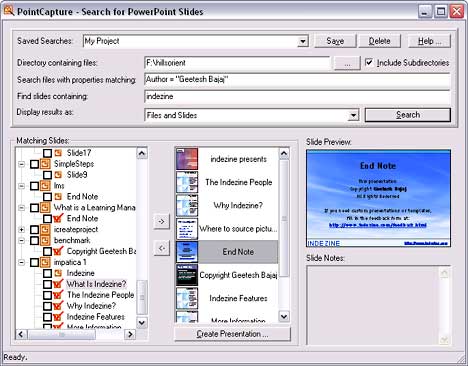Open Help... button
This screenshot has width=468, height=366.
tap(429, 41)
